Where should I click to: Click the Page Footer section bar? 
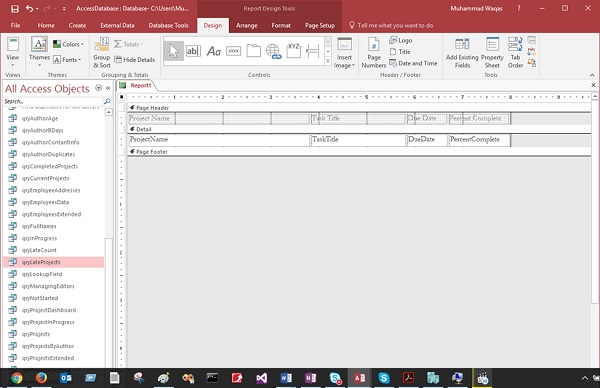359,152
